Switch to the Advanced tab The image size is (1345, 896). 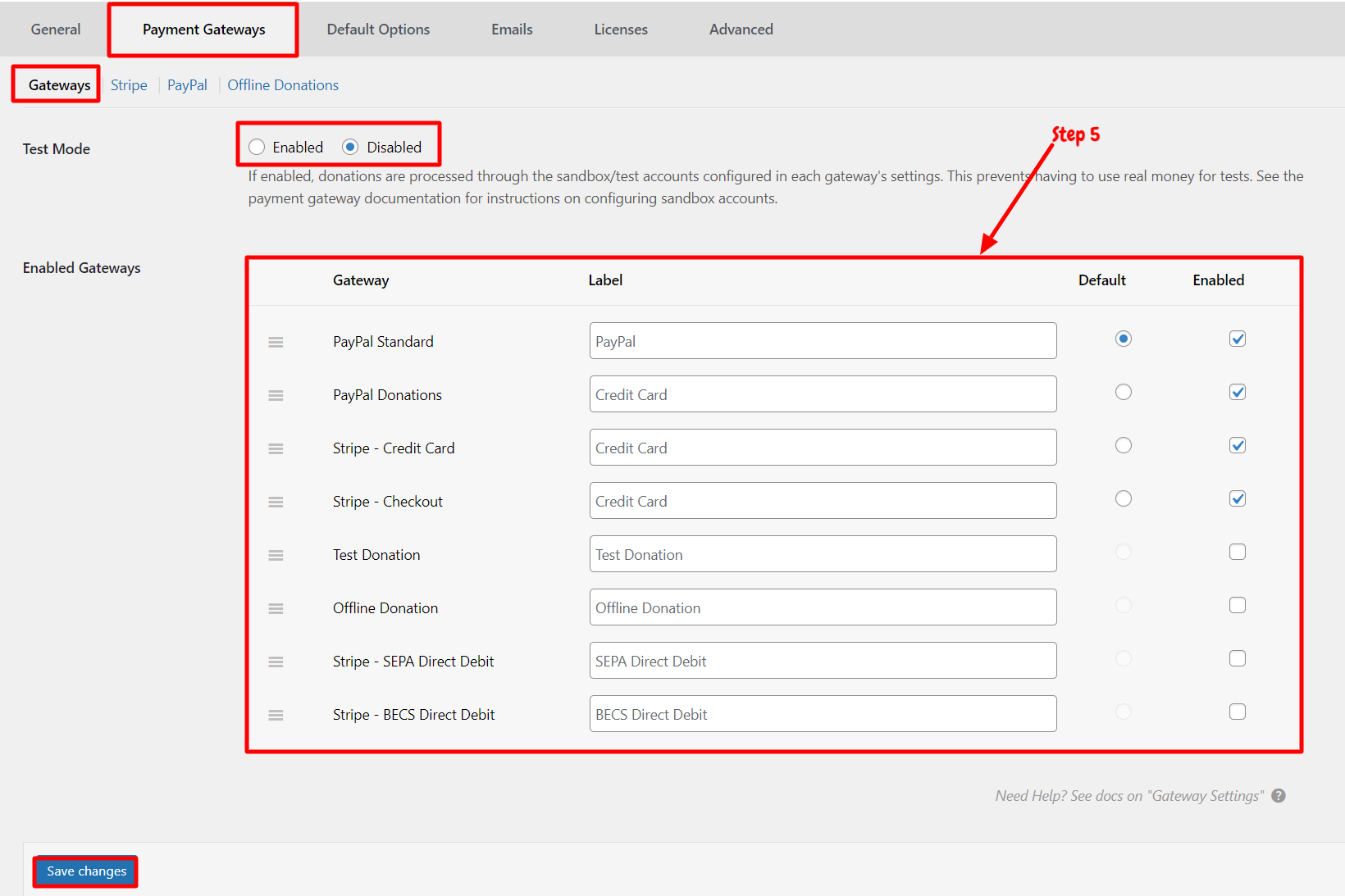pyautogui.click(x=741, y=30)
